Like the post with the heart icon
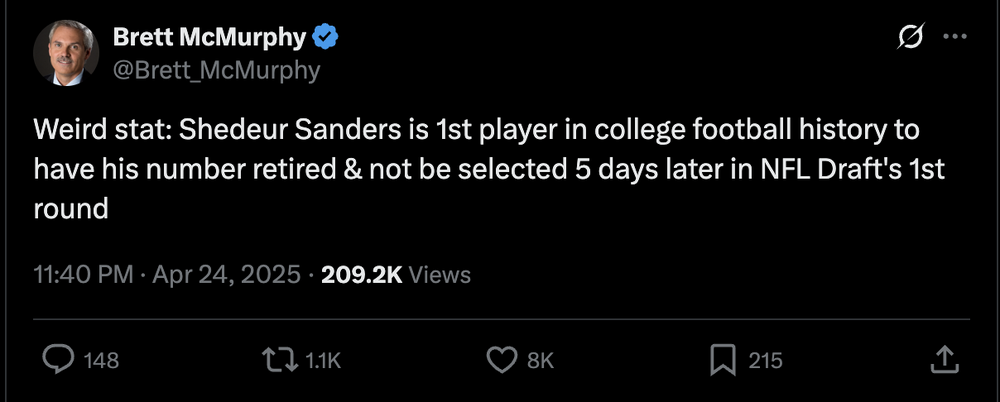The image size is (1000, 402). tap(500, 360)
